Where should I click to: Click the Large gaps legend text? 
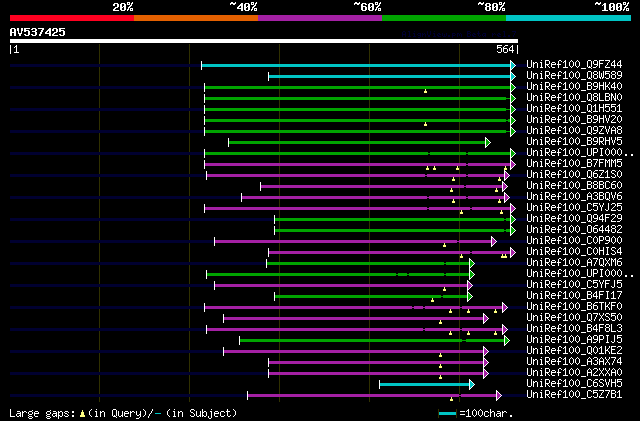(123, 413)
